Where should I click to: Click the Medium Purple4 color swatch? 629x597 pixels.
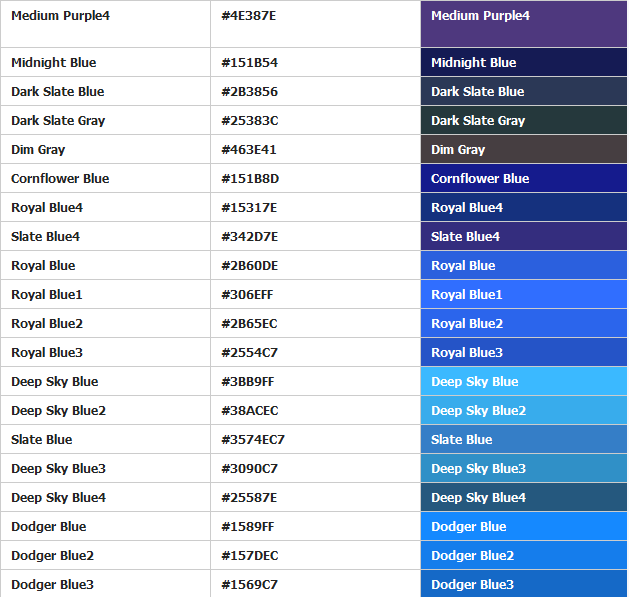523,24
